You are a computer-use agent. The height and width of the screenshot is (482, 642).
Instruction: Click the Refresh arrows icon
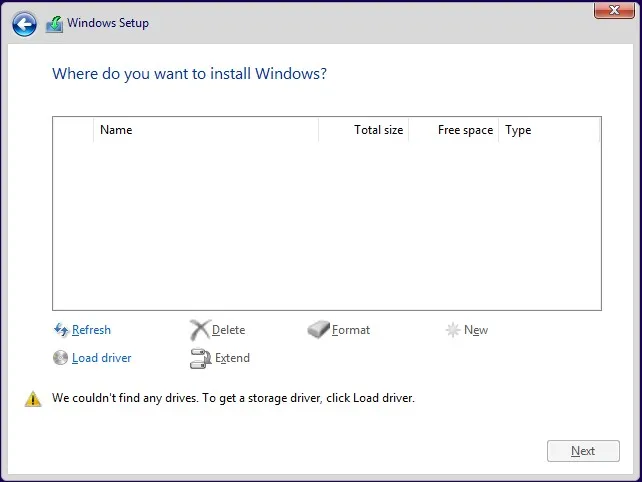coord(61,330)
